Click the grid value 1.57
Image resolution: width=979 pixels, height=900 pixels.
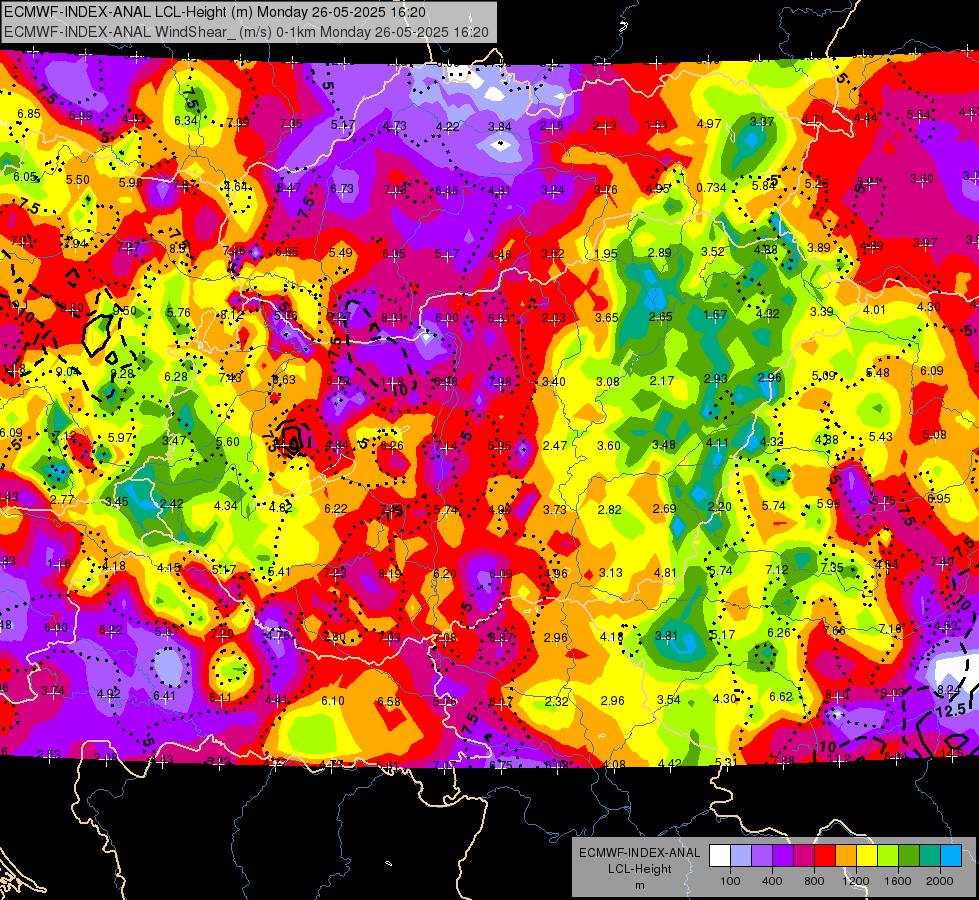715,315
